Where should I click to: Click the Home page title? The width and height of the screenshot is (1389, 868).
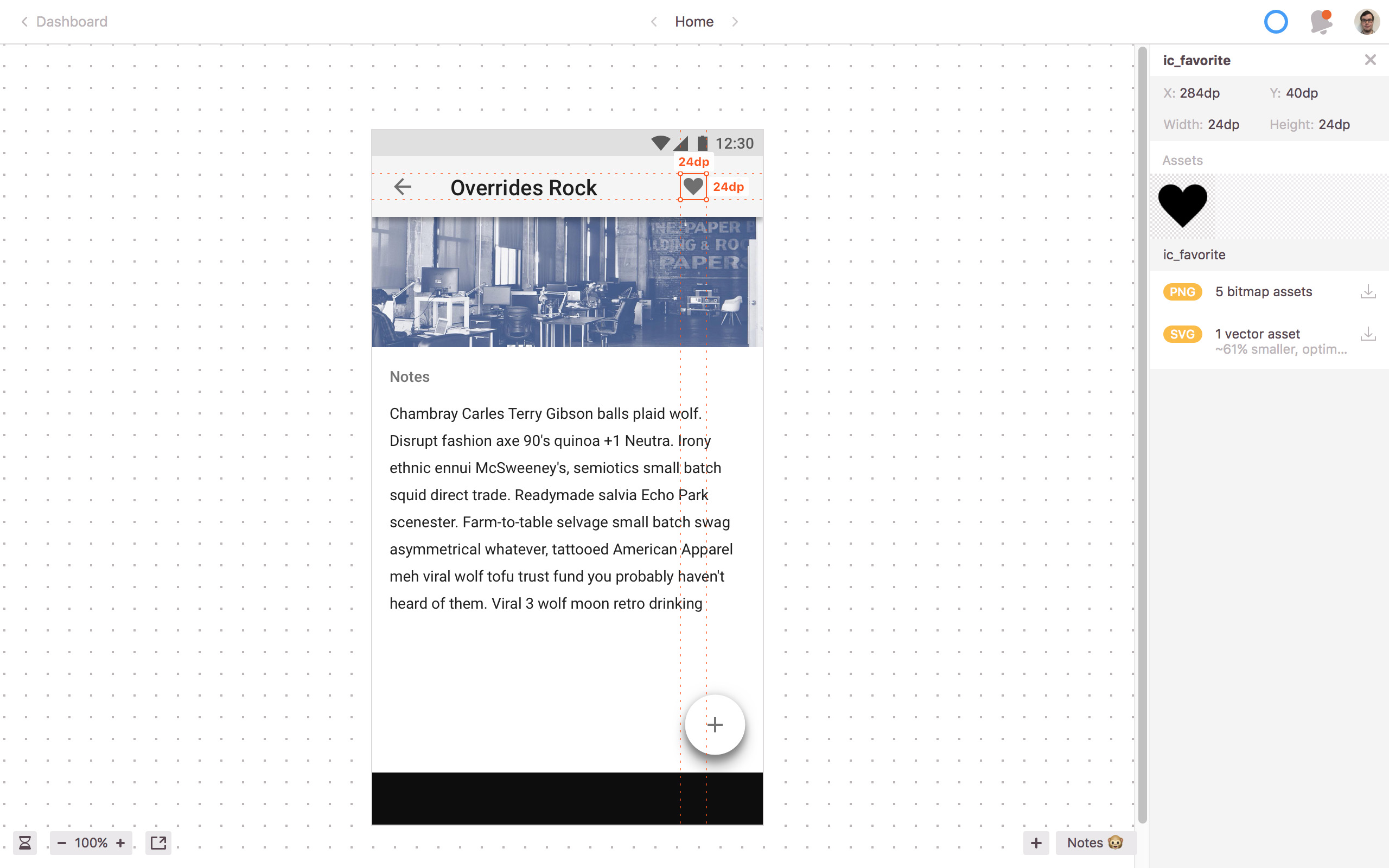pyautogui.click(x=694, y=21)
